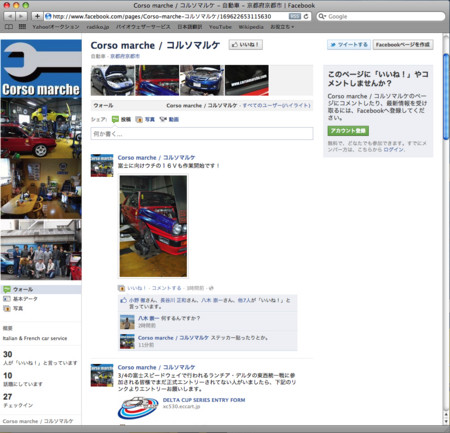Click the 京都府京都市 location link

click(x=125, y=56)
